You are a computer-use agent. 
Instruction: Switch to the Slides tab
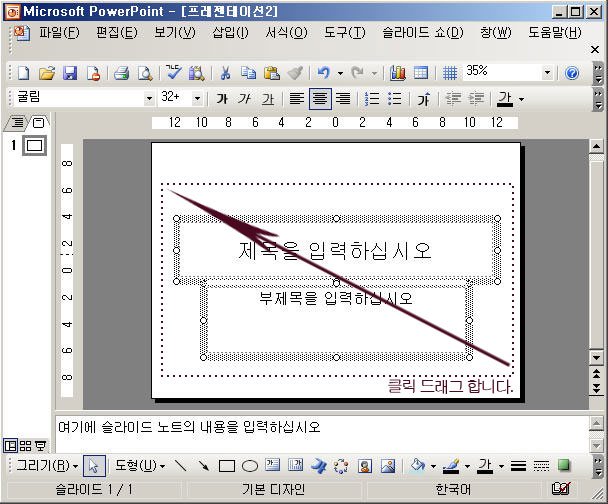38,123
